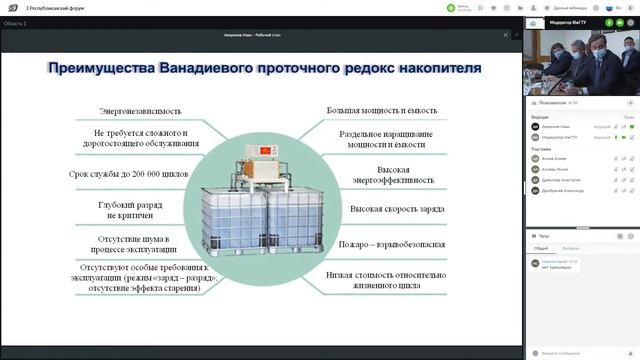Open the files folder icon in top bar
The height and width of the screenshot is (360, 640).
520,8
